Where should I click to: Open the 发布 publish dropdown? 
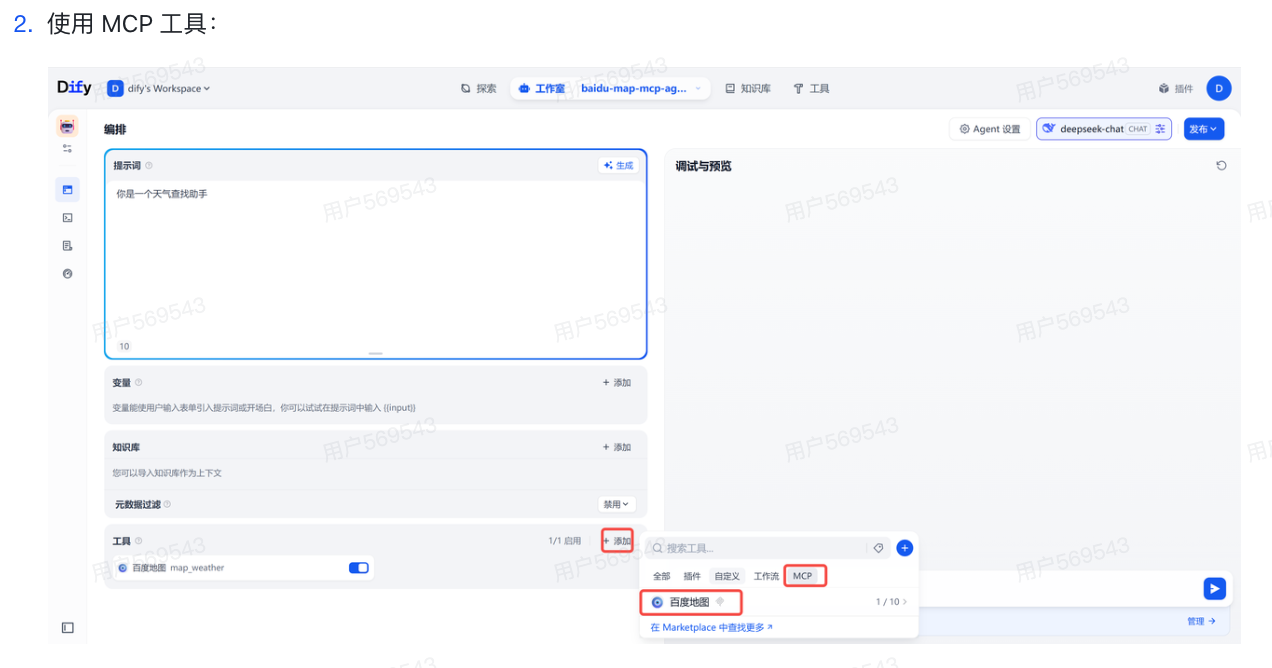[1204, 128]
